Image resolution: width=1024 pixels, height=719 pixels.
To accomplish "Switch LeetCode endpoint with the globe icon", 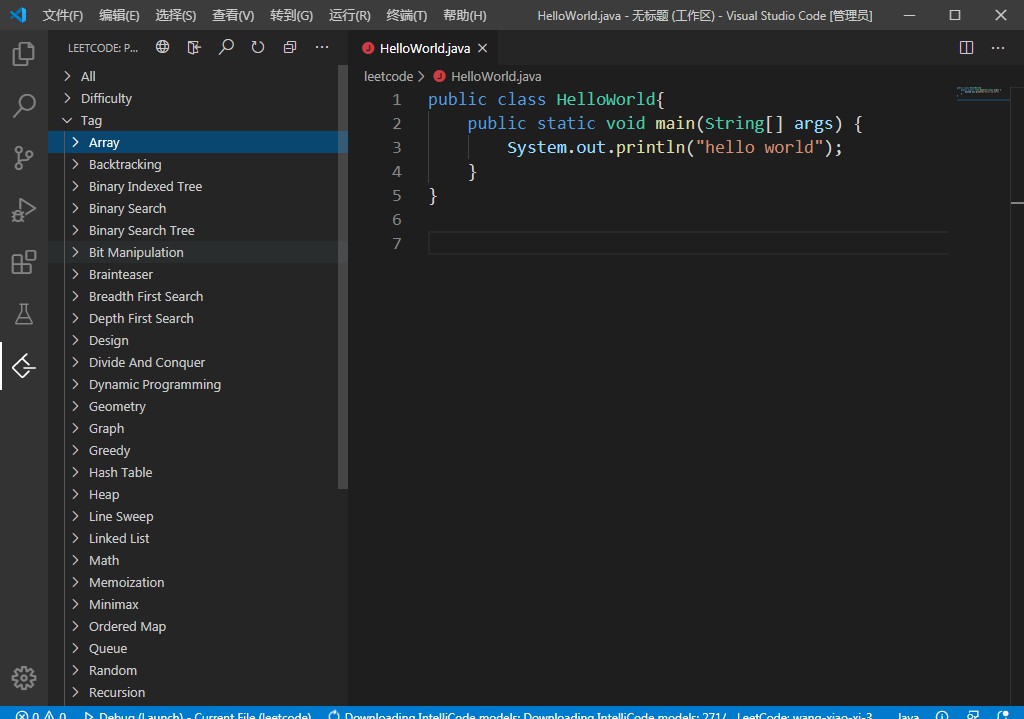I will coord(163,47).
